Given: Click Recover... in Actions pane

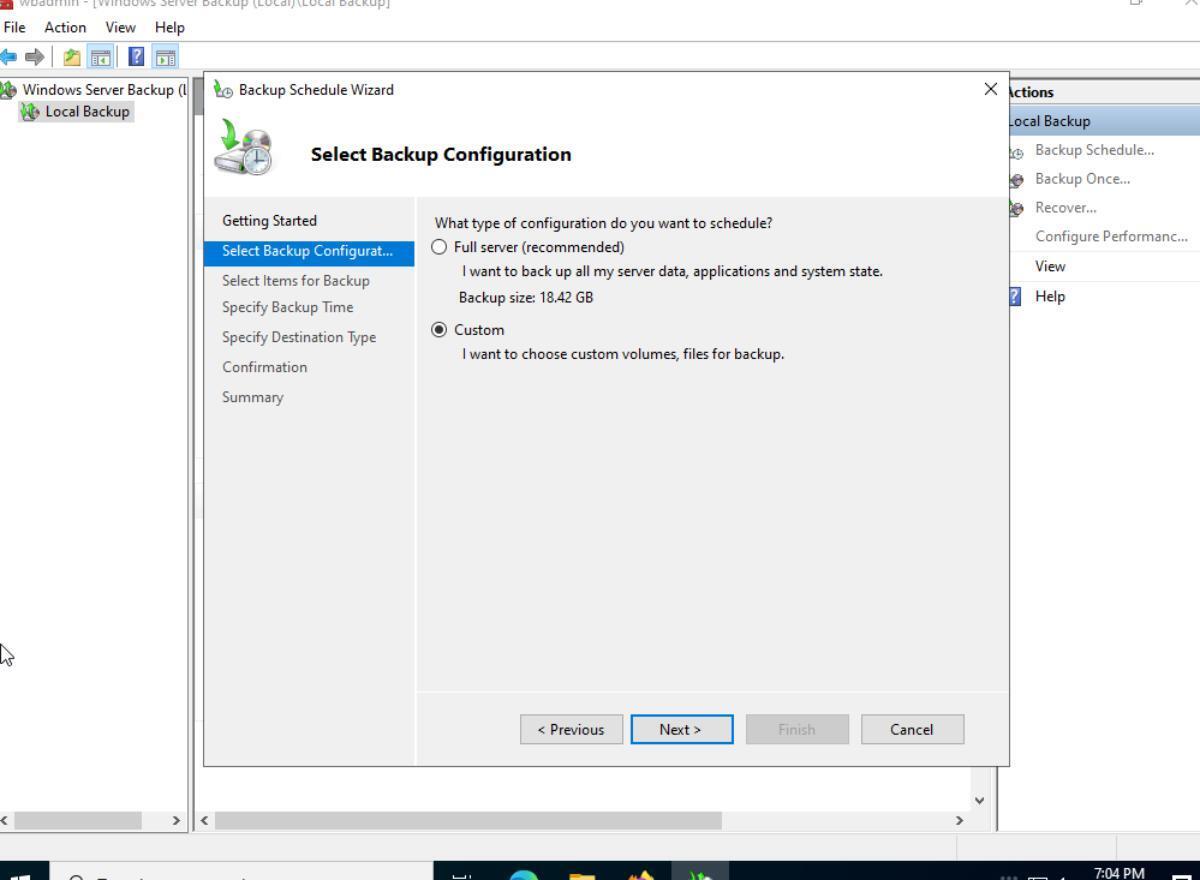Looking at the screenshot, I should point(1065,208).
